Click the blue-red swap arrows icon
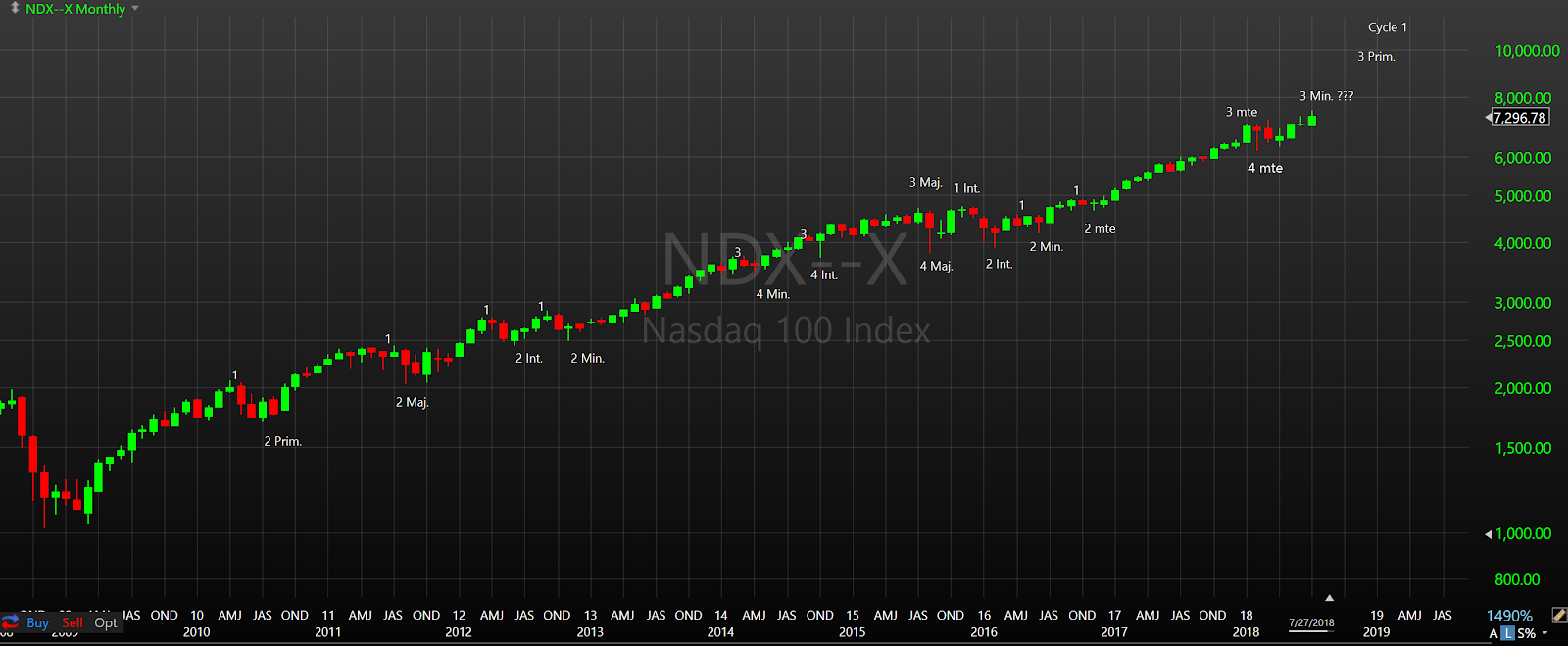Viewport: 1568px width, 646px height. click(x=11, y=622)
